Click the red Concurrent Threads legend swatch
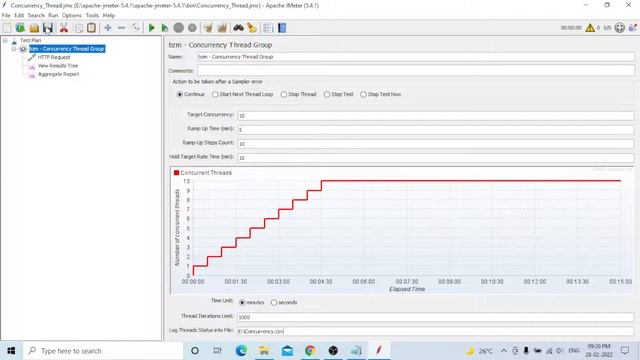Screen dimensions: 640x360 [x=176, y=173]
